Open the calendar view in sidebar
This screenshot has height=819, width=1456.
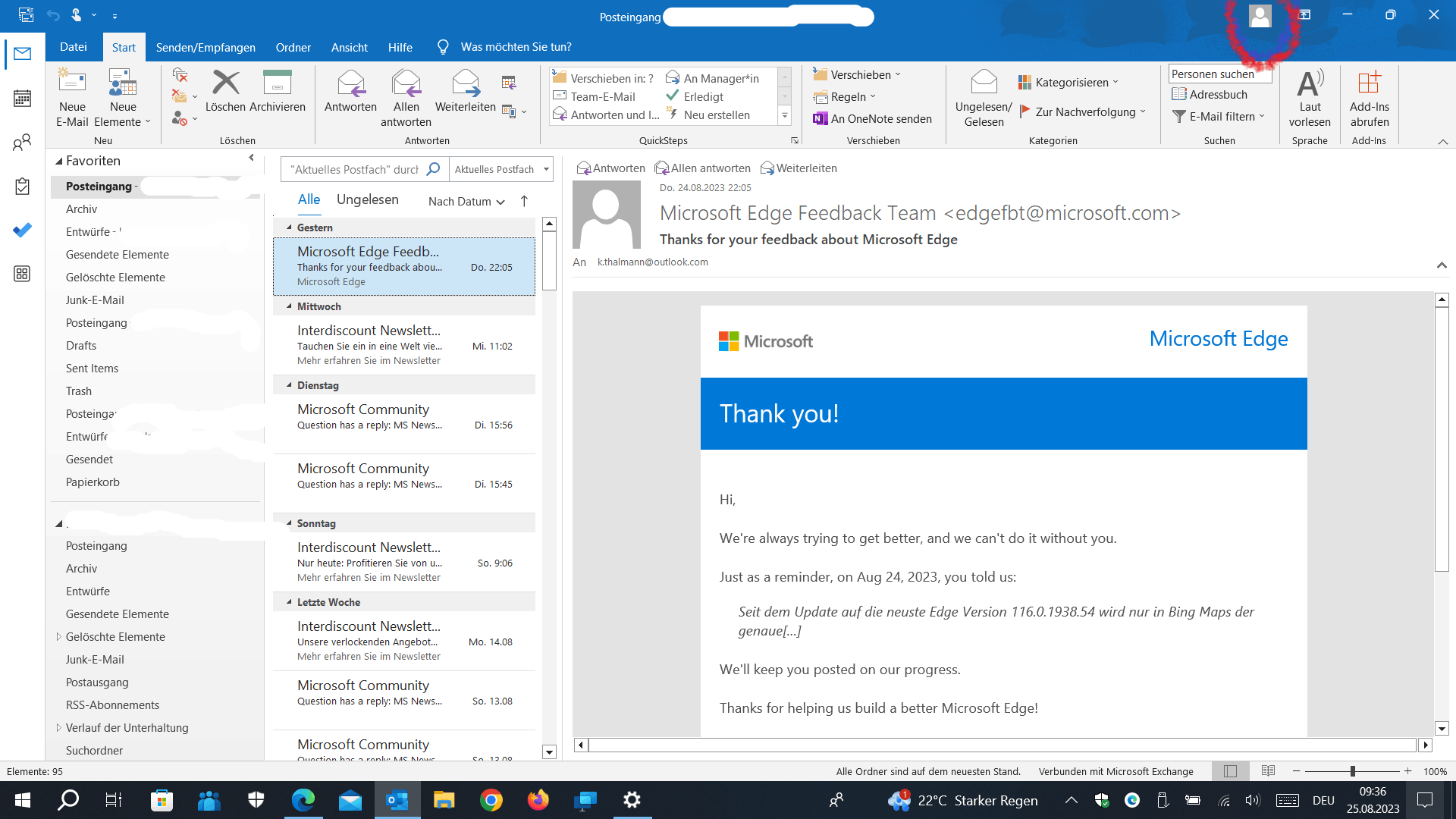point(22,98)
